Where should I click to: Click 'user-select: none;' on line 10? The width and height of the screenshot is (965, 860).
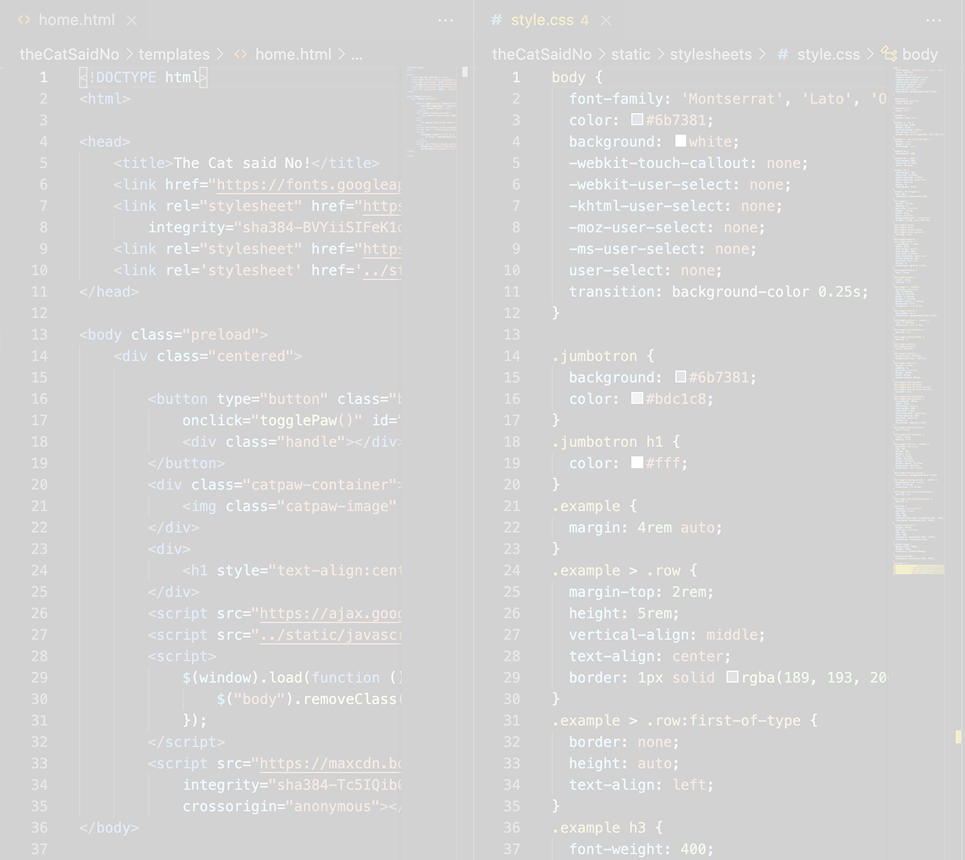click(x=645, y=271)
